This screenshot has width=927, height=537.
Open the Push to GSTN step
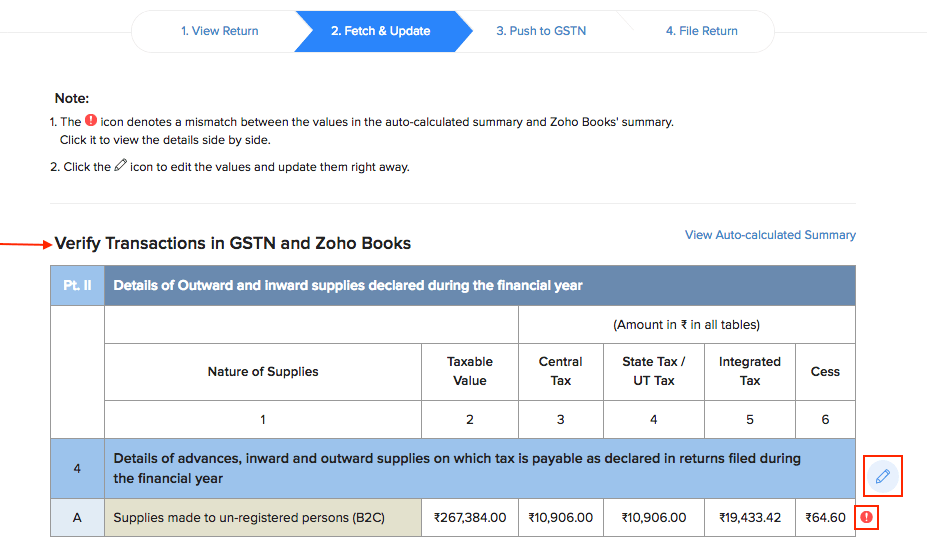tap(541, 31)
